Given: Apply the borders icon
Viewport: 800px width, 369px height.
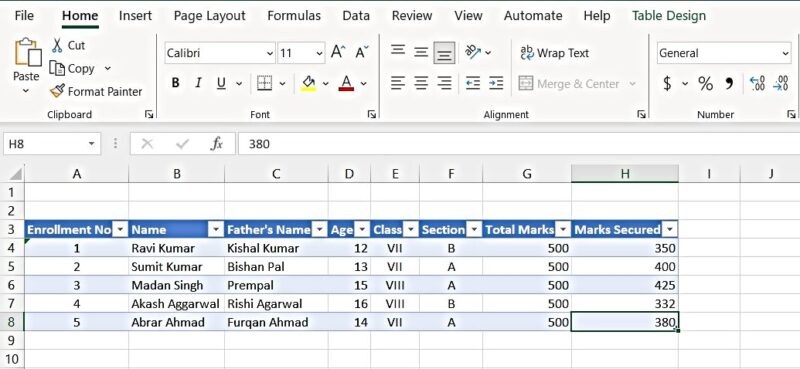Looking at the screenshot, I should tap(264, 83).
